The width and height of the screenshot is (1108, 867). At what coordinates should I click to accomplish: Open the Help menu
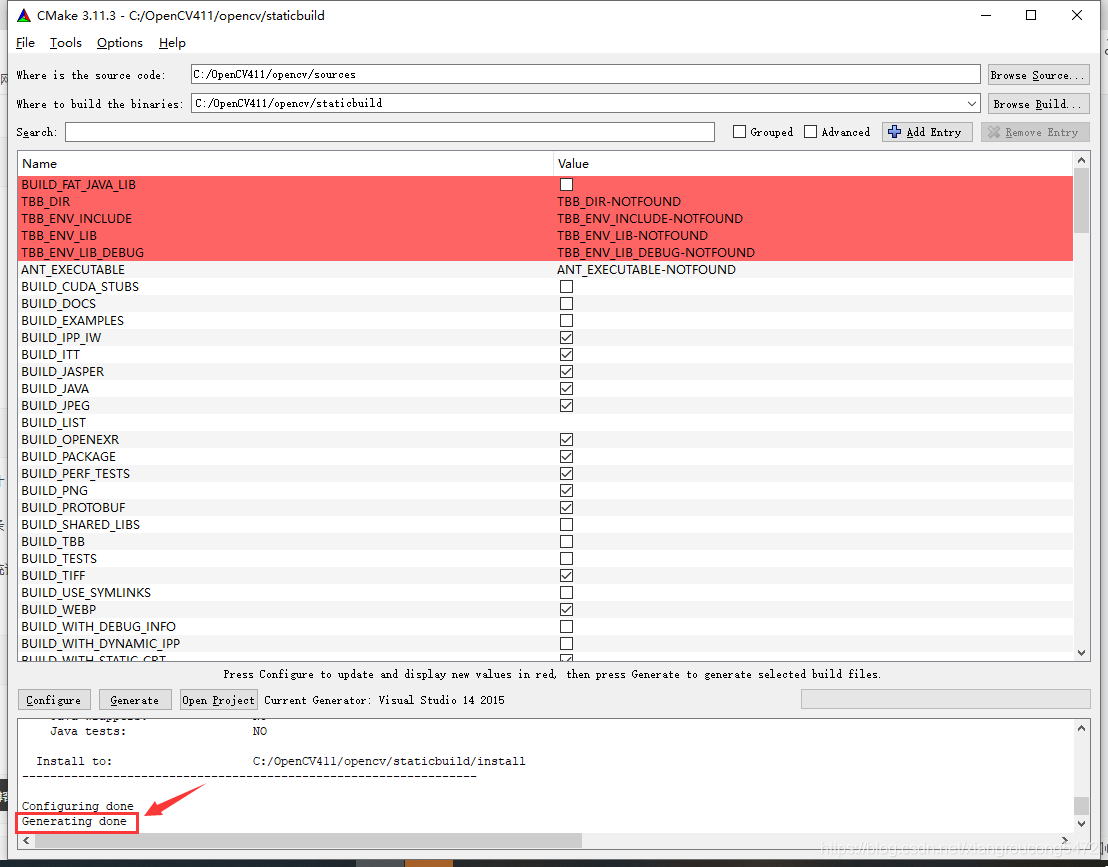tap(172, 42)
